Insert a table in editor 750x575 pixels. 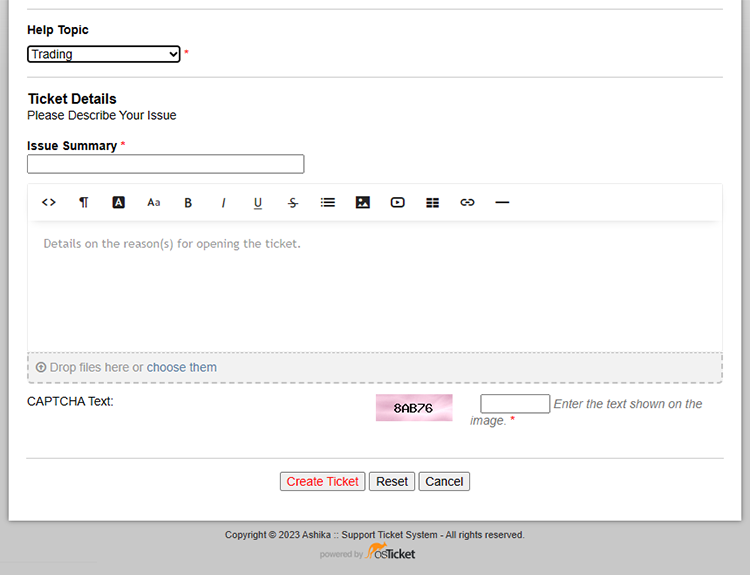(432, 202)
